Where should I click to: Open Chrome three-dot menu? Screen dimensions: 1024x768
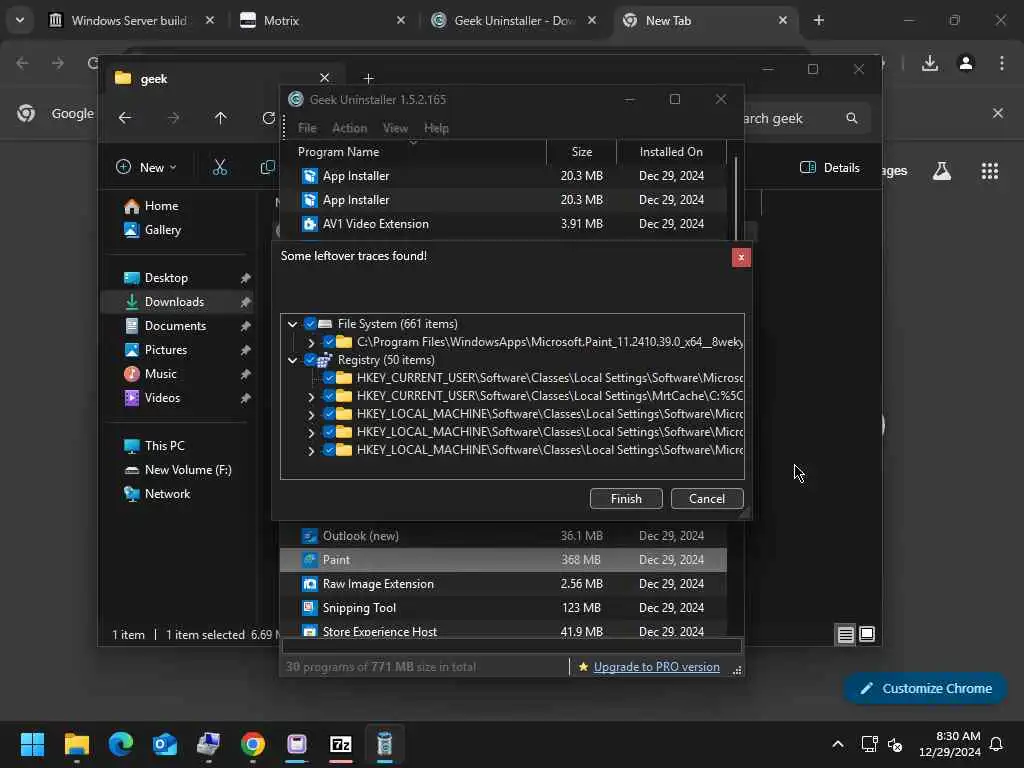point(1002,63)
